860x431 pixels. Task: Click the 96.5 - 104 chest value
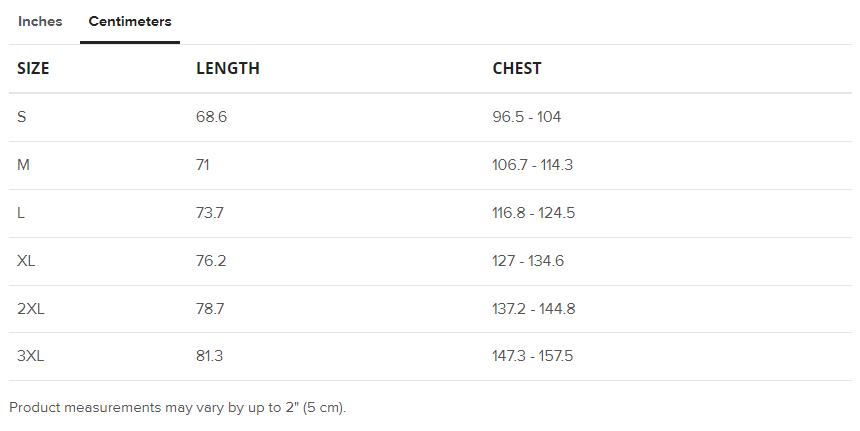click(x=527, y=117)
